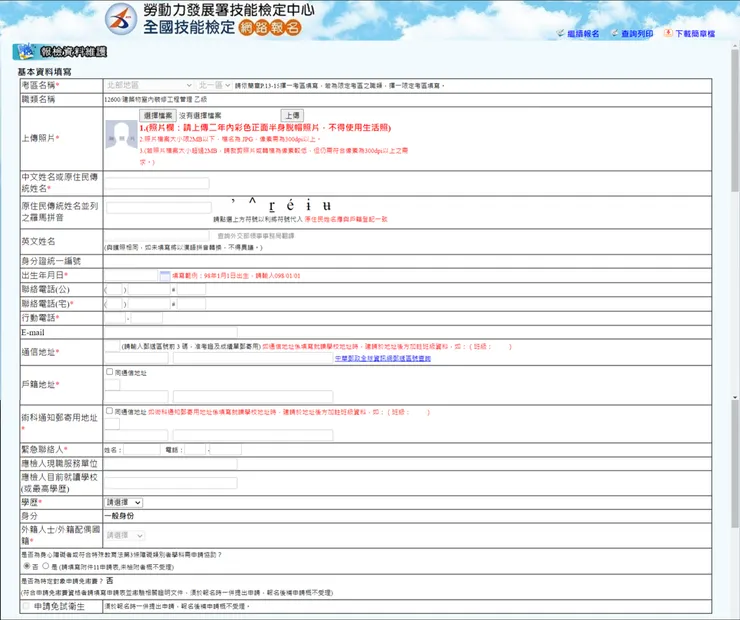Insert the caret ^ symbol character
The height and width of the screenshot is (620, 740).
pos(252,203)
